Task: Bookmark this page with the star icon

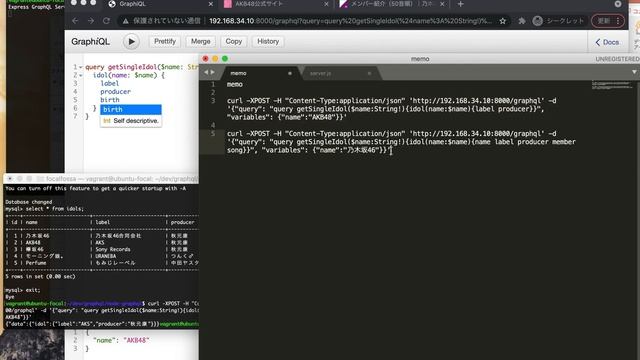Action: tap(503, 21)
